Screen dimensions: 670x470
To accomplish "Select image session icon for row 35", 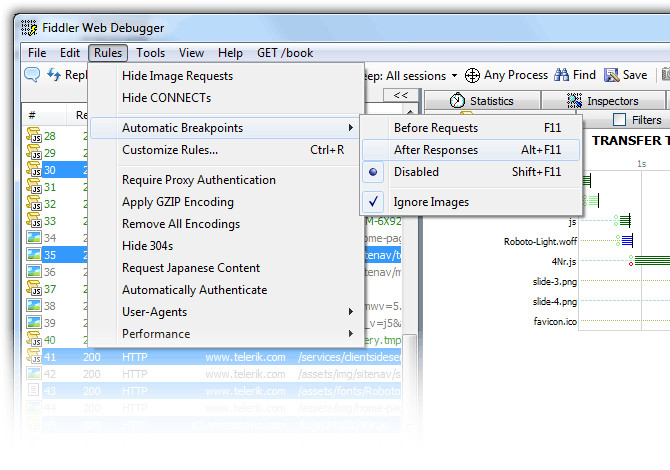I will pos(34,255).
